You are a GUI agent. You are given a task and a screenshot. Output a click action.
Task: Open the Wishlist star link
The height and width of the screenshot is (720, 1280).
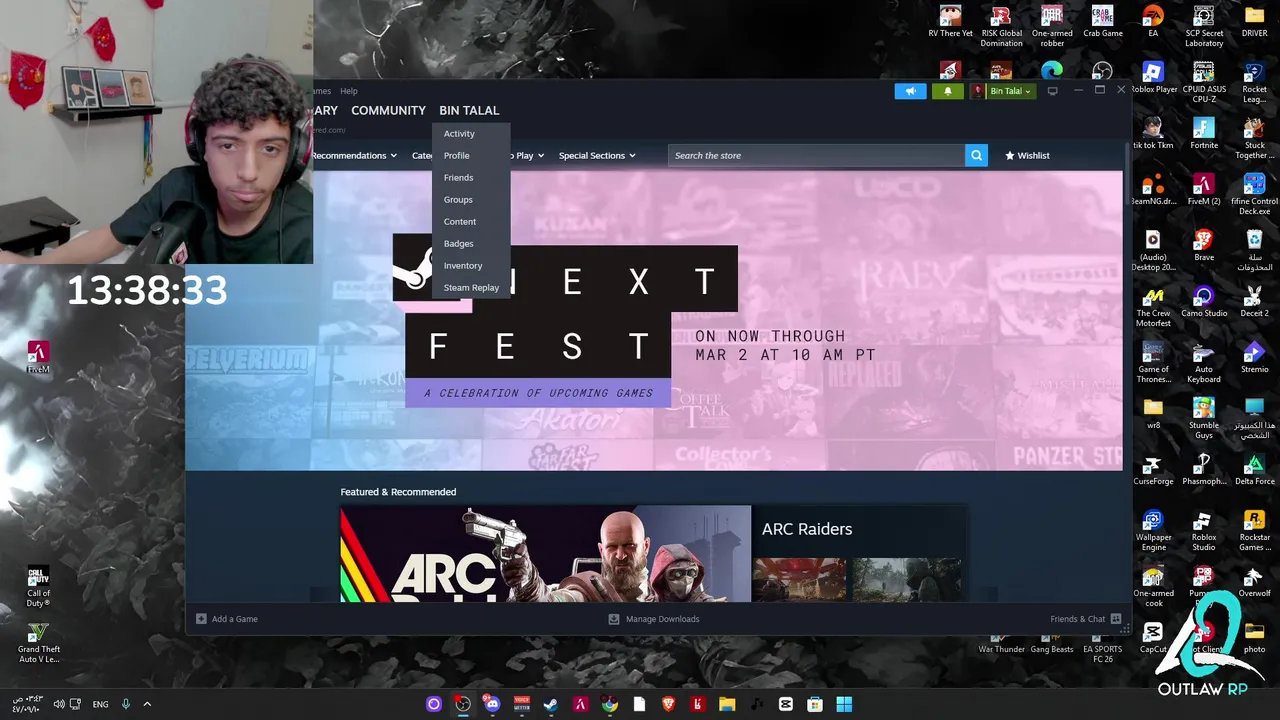1027,155
